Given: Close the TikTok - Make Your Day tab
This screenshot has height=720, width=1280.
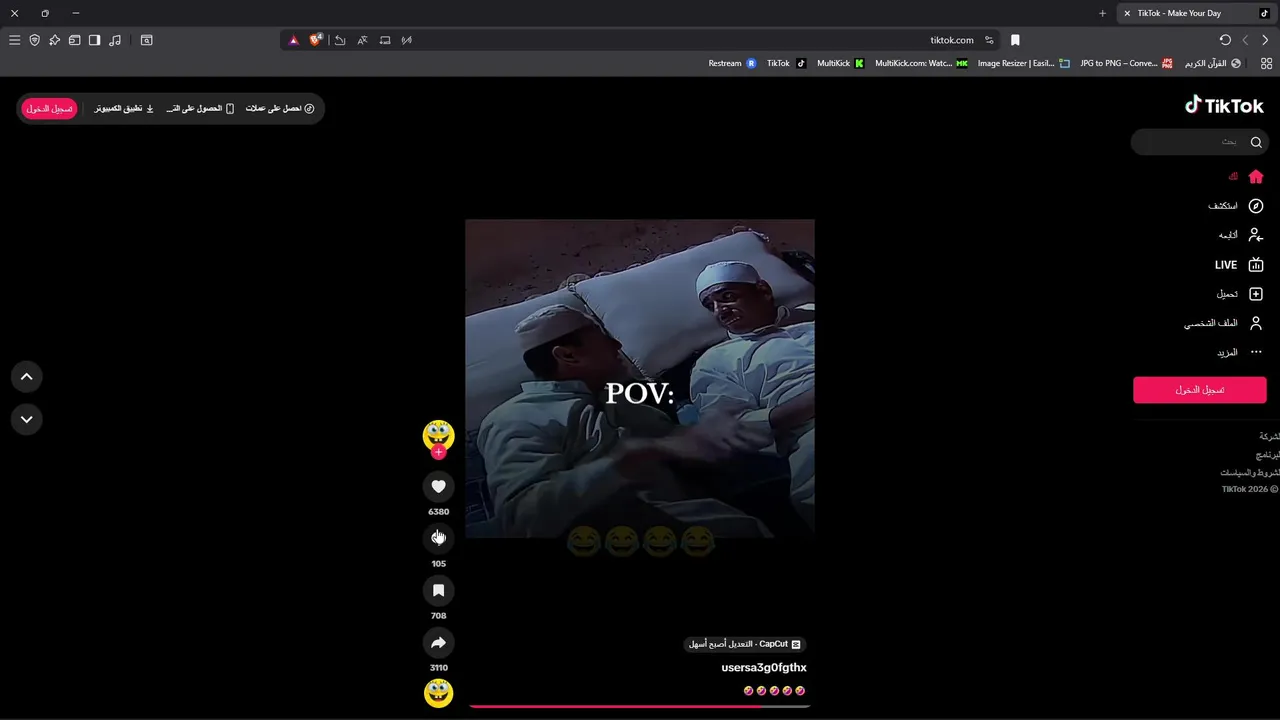Looking at the screenshot, I should [x=1127, y=13].
